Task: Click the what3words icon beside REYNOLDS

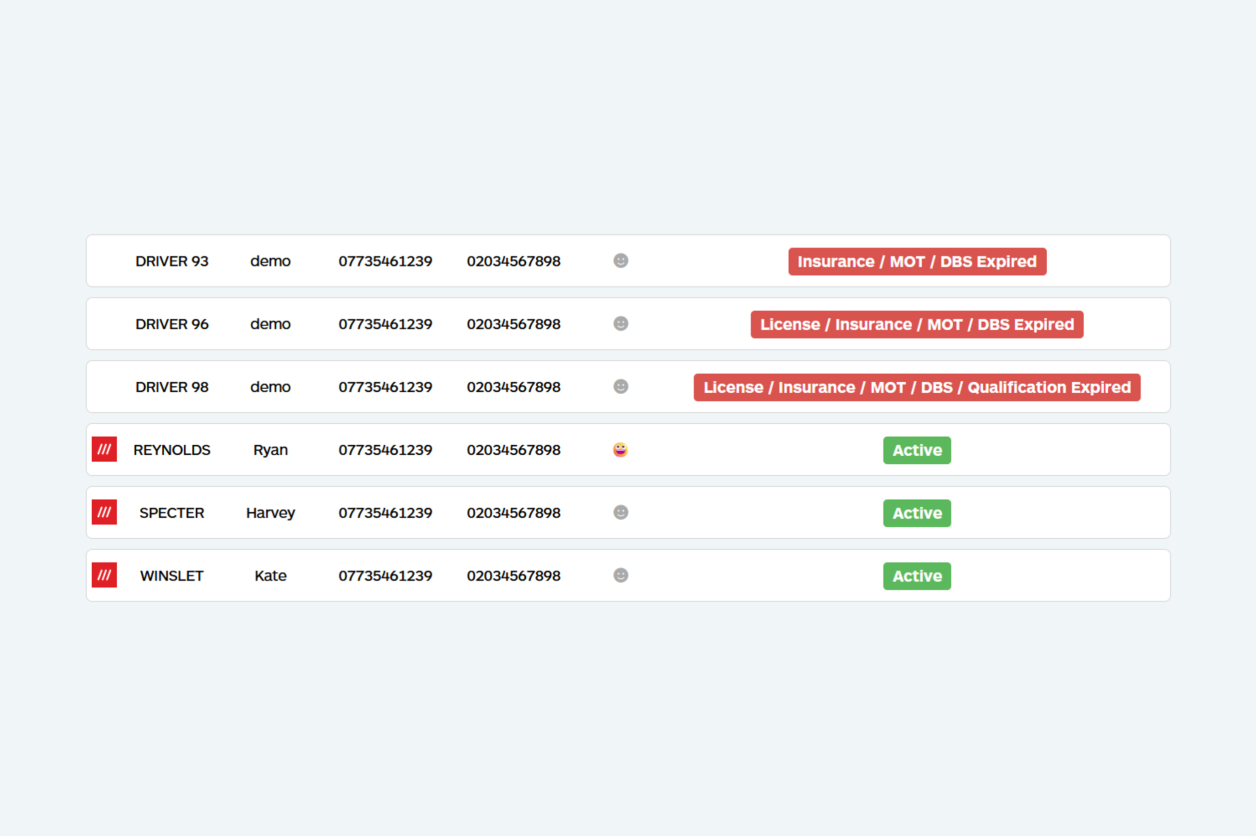Action: coord(104,450)
